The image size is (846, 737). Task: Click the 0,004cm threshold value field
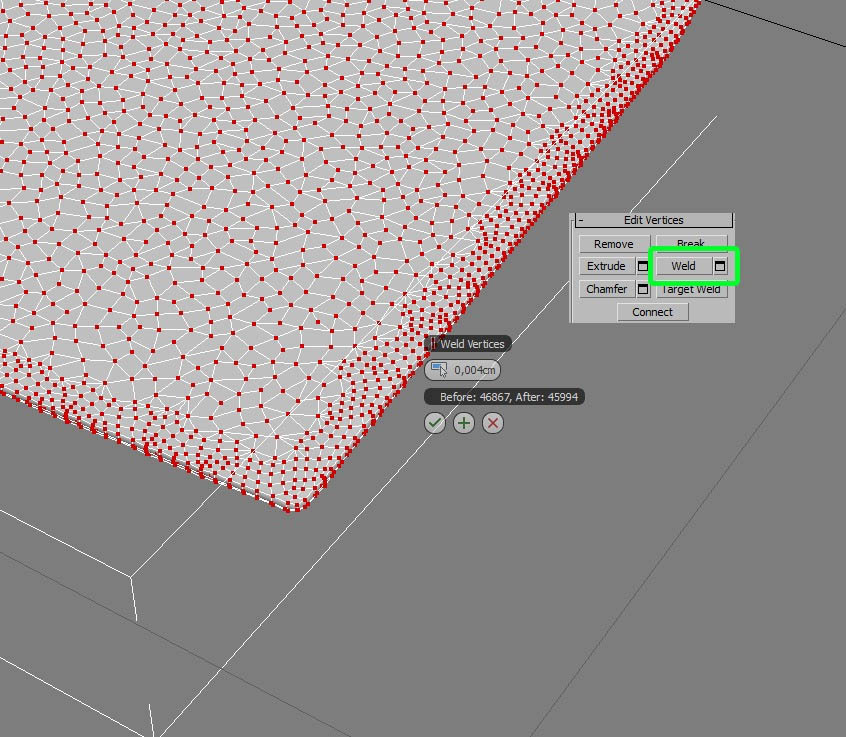coord(474,370)
